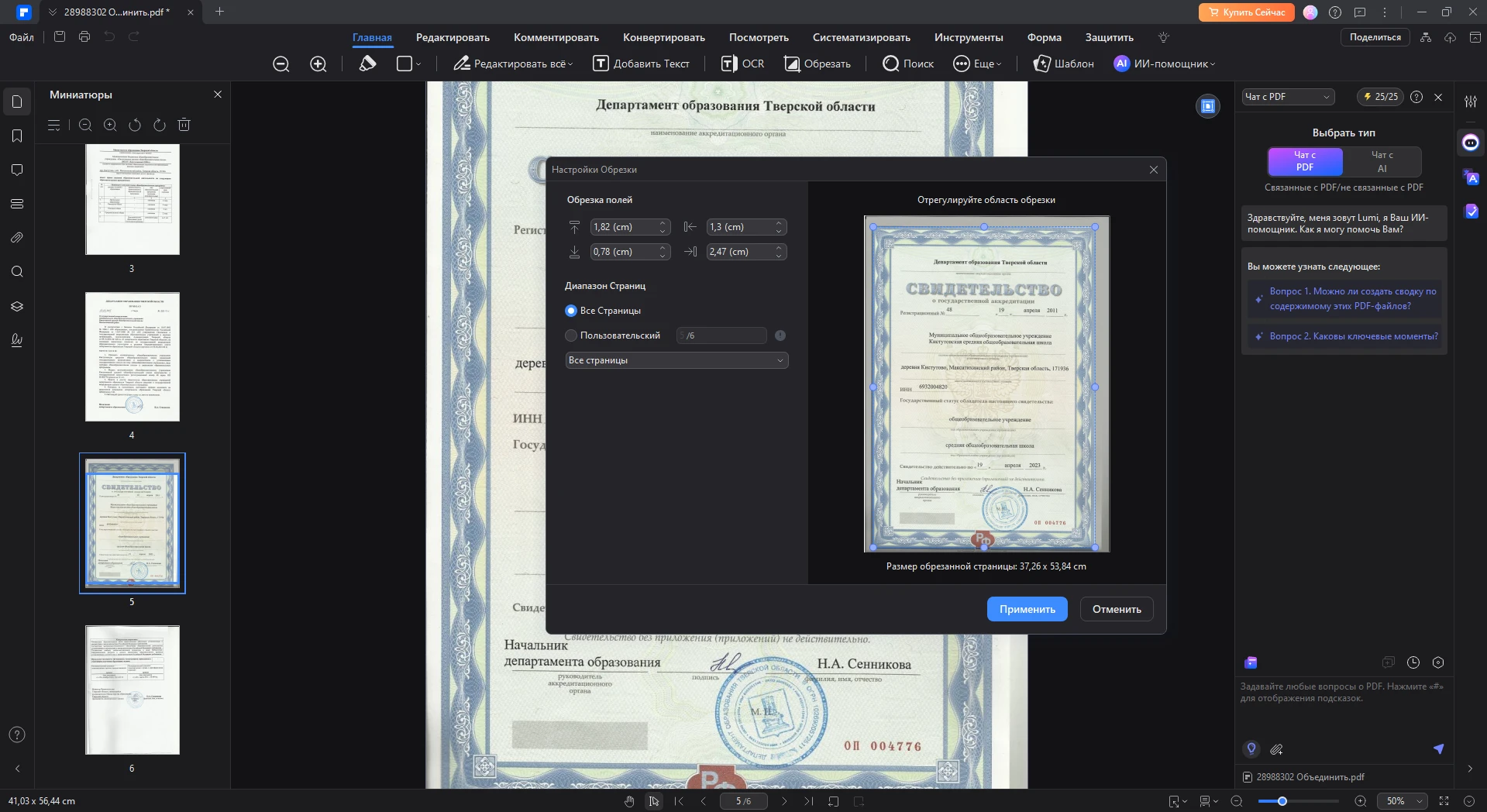Image resolution: width=1487 pixels, height=812 pixels.
Task: Open the help icon in left sidebar
Action: tap(17, 735)
